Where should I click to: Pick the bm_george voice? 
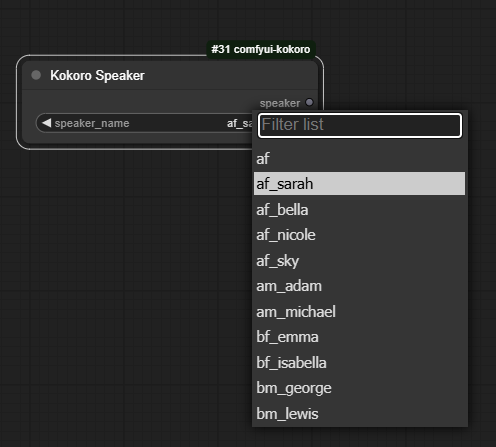point(359,388)
